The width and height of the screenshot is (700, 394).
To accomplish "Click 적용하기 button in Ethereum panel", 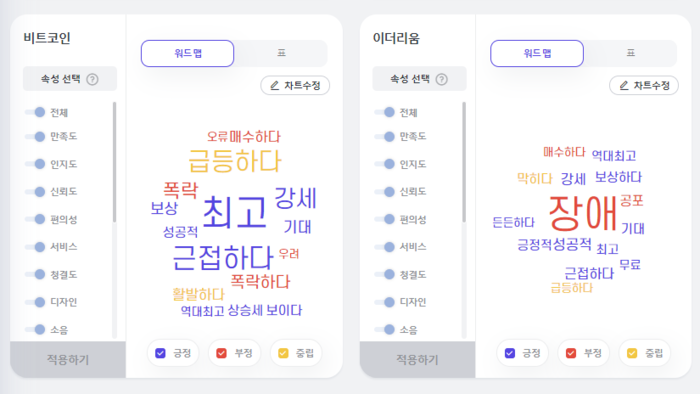I will tap(417, 360).
